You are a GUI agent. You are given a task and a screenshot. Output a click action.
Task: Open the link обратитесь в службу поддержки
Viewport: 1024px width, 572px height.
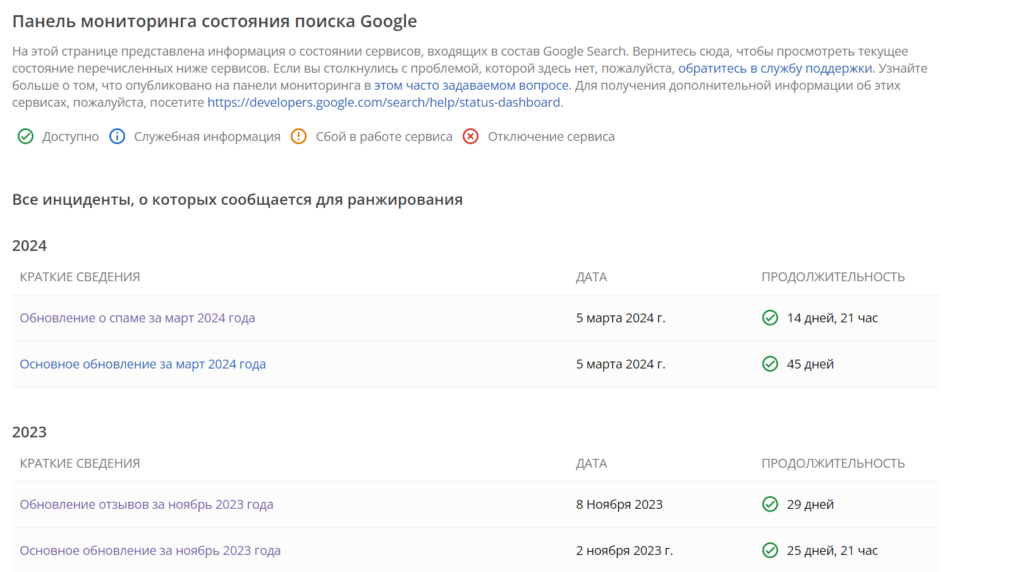tap(775, 69)
